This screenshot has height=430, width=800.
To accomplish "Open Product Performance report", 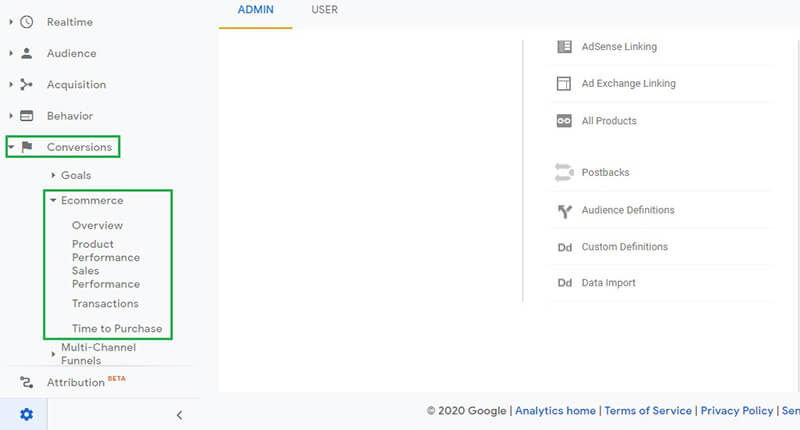I will (105, 250).
